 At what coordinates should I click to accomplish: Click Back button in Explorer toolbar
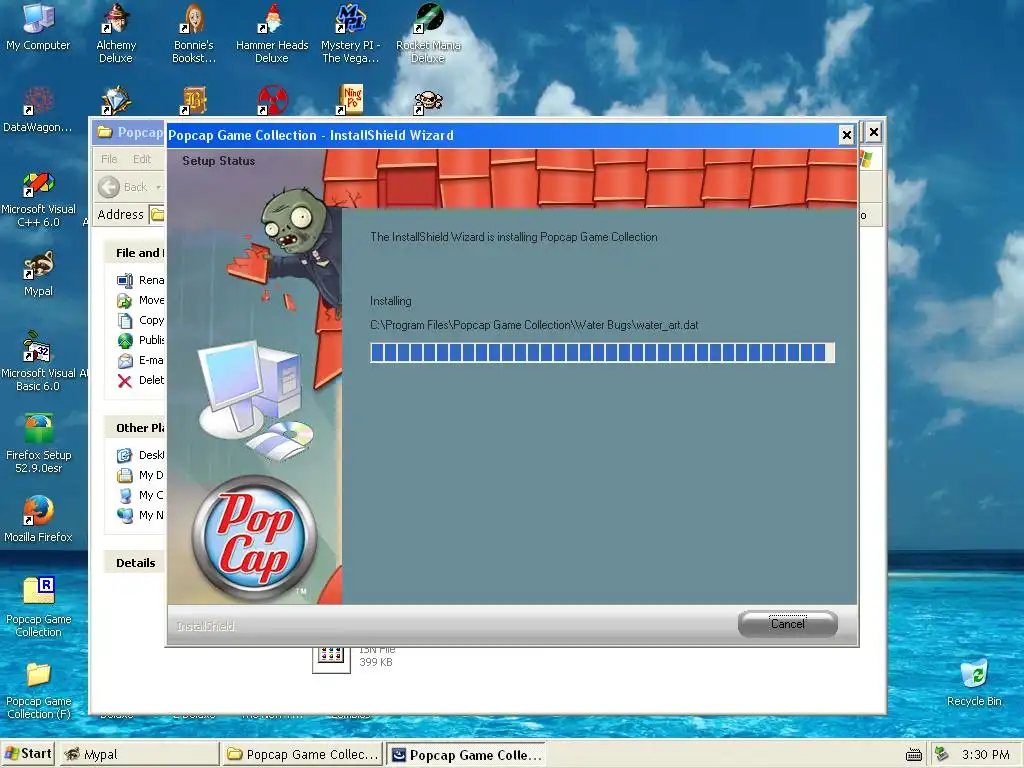pyautogui.click(x=123, y=187)
